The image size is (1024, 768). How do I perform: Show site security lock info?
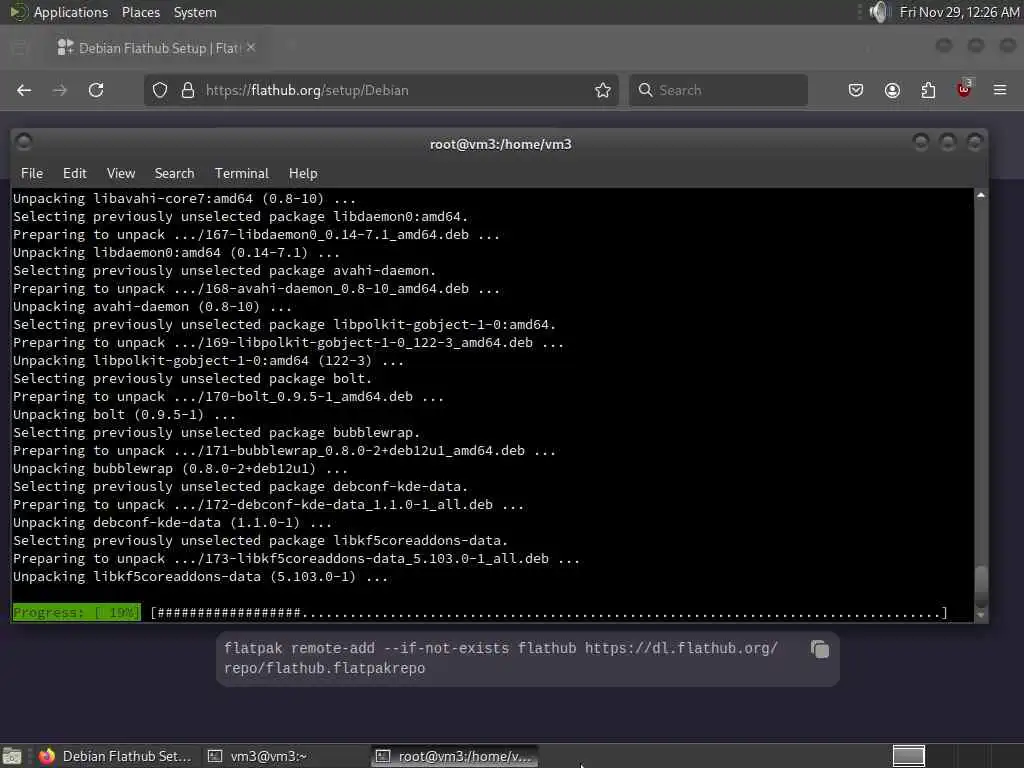[188, 90]
